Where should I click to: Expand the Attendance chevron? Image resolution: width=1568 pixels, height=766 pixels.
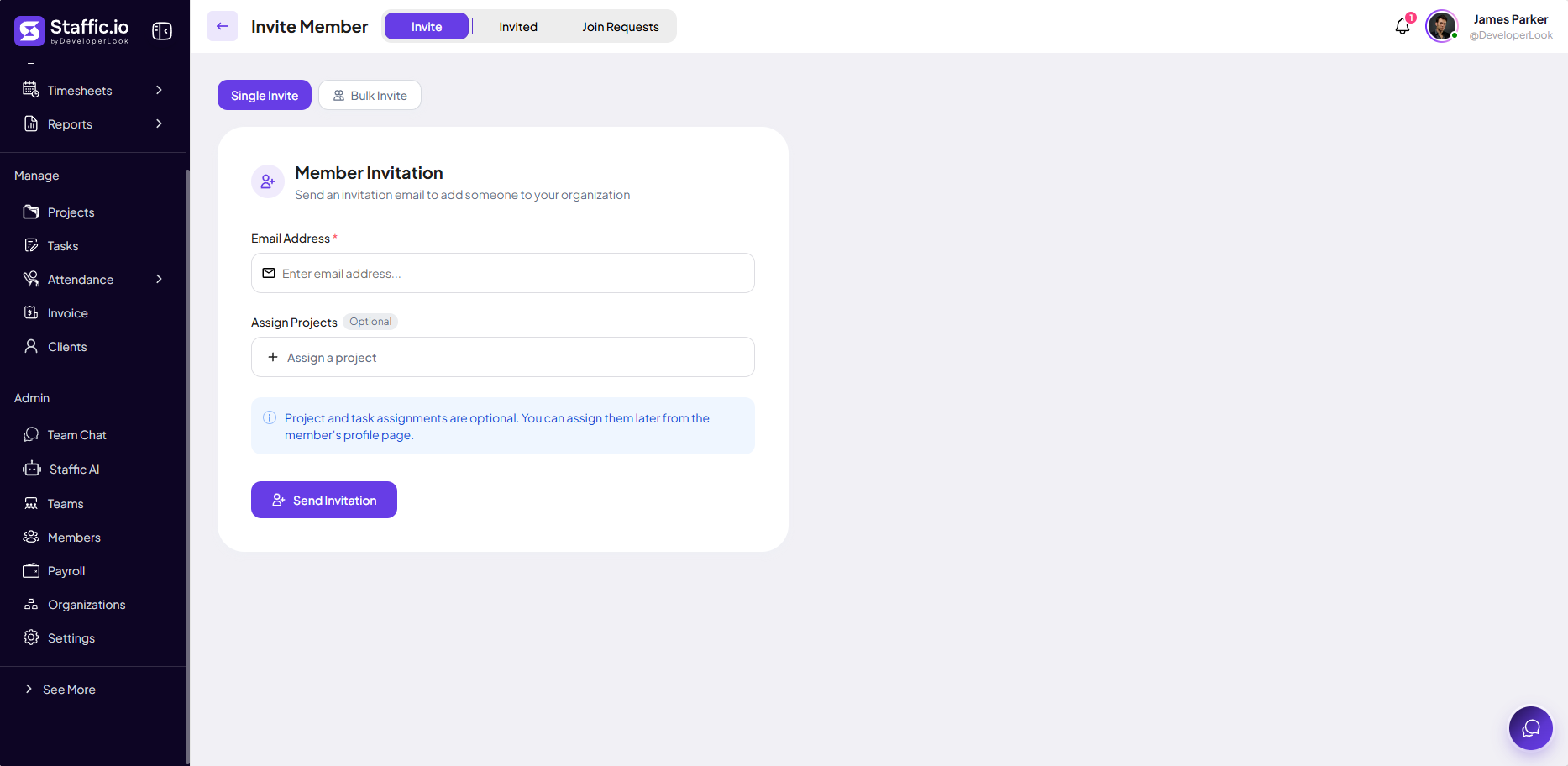[x=159, y=279]
